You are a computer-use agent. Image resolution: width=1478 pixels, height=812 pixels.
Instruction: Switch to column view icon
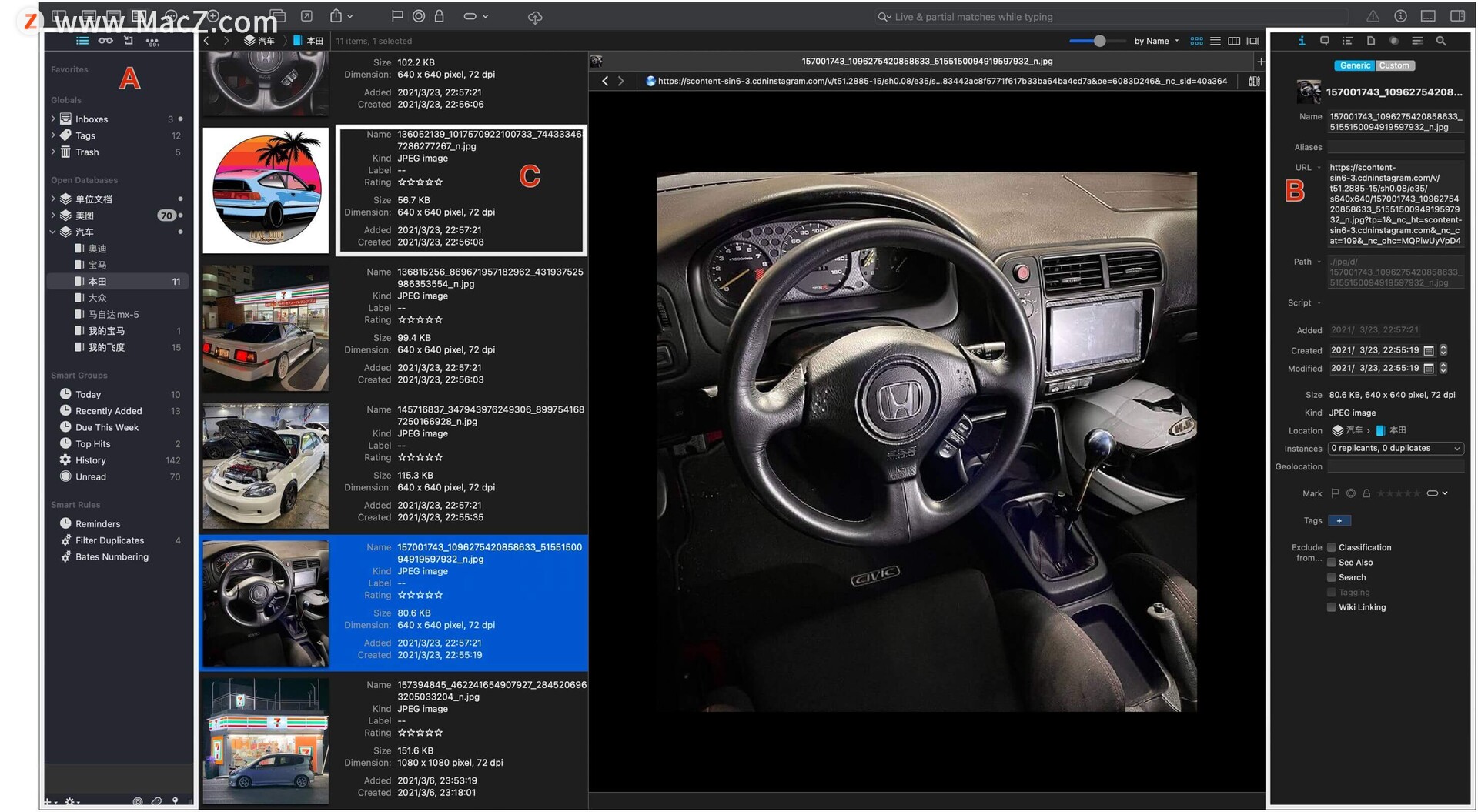tap(1234, 41)
